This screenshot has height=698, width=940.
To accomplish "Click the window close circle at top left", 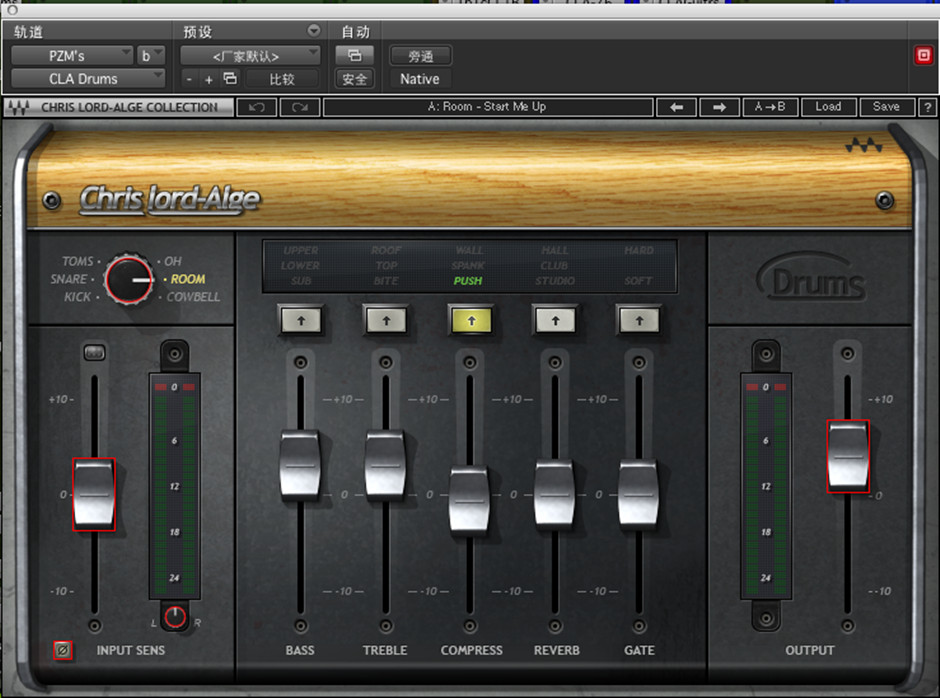I will click(12, 10).
